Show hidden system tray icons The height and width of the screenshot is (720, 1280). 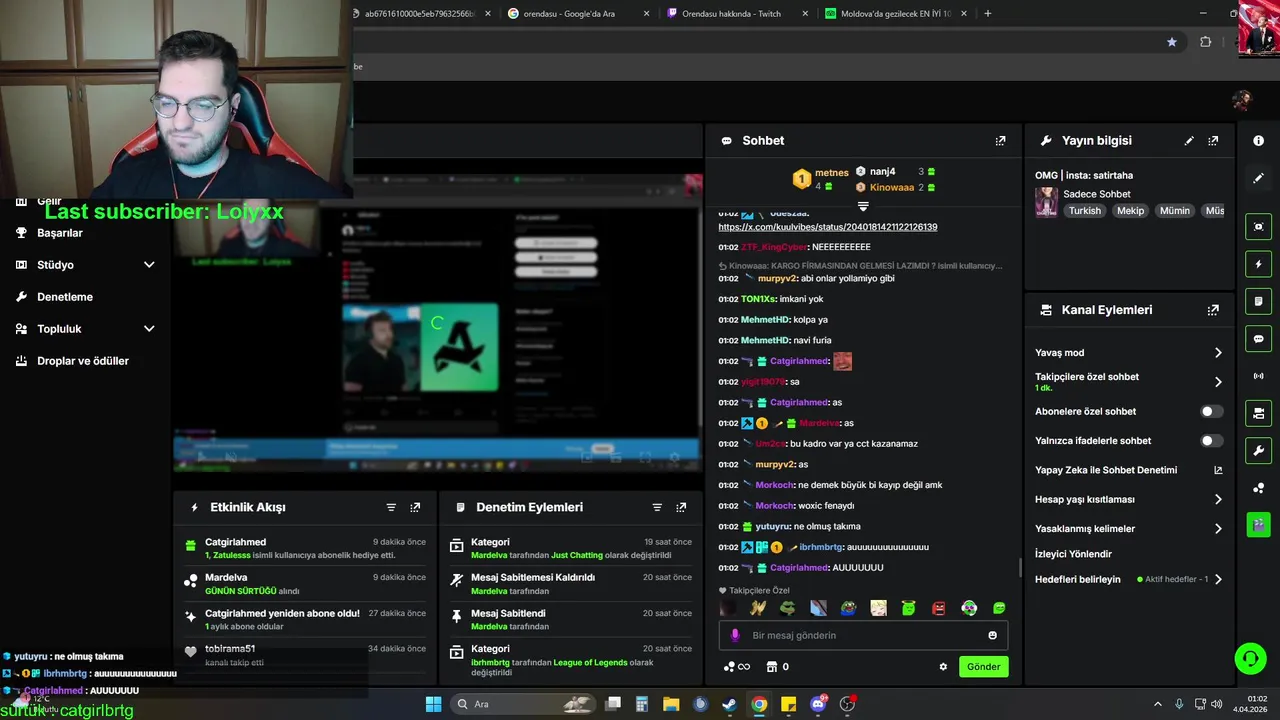(1158, 704)
